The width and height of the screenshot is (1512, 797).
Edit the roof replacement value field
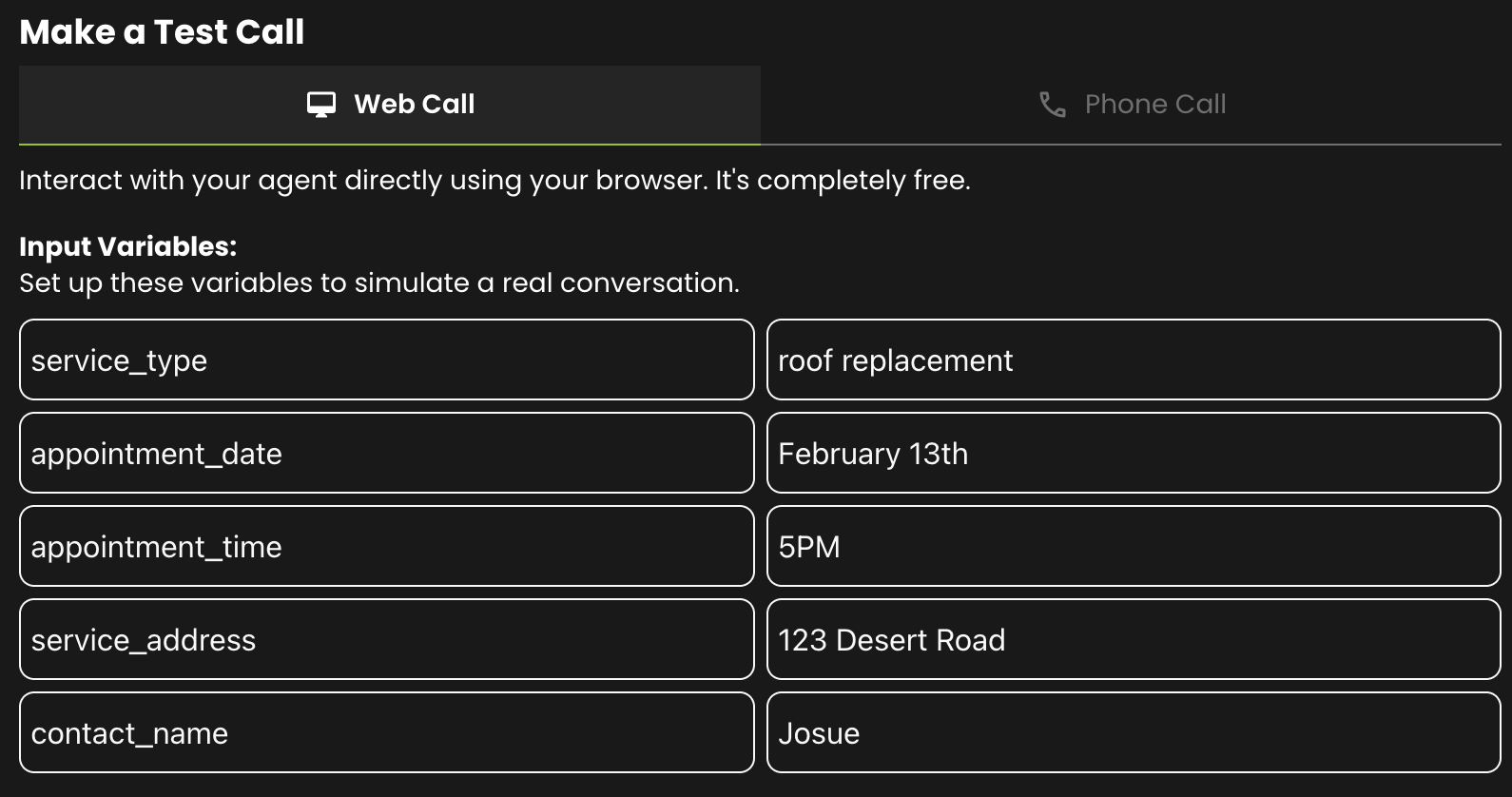click(x=1134, y=360)
